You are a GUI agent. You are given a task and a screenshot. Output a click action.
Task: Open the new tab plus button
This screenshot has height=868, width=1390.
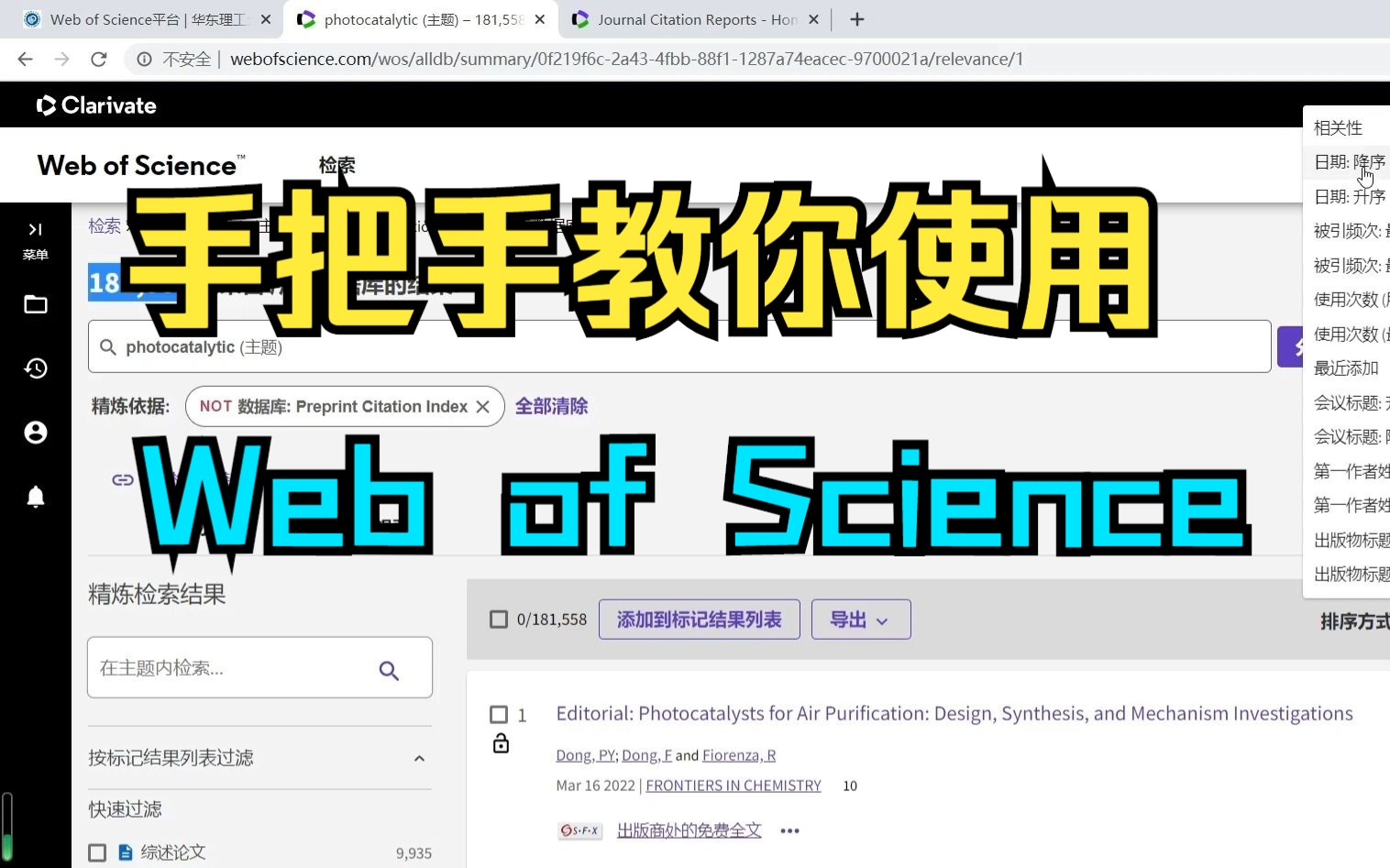point(857,19)
